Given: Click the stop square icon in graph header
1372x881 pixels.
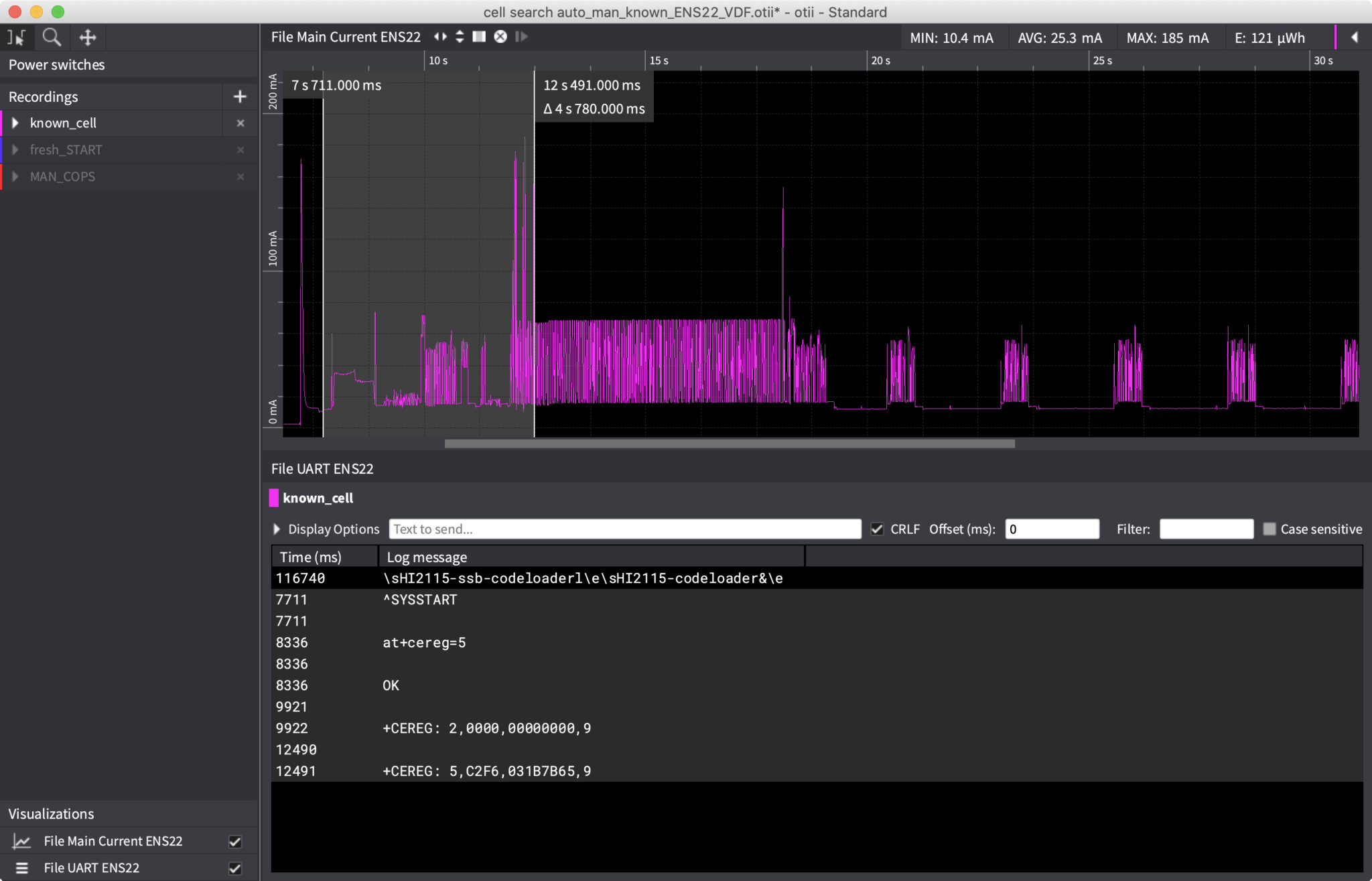Looking at the screenshot, I should point(479,37).
